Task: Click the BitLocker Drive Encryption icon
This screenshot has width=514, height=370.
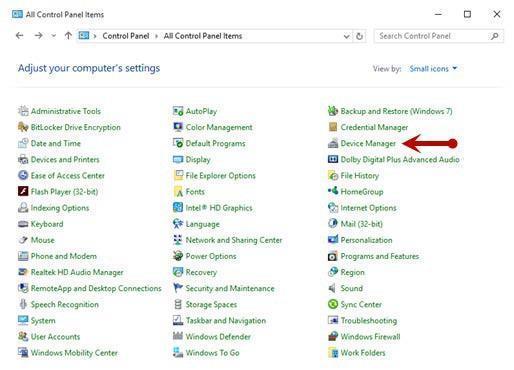Action: [23, 127]
